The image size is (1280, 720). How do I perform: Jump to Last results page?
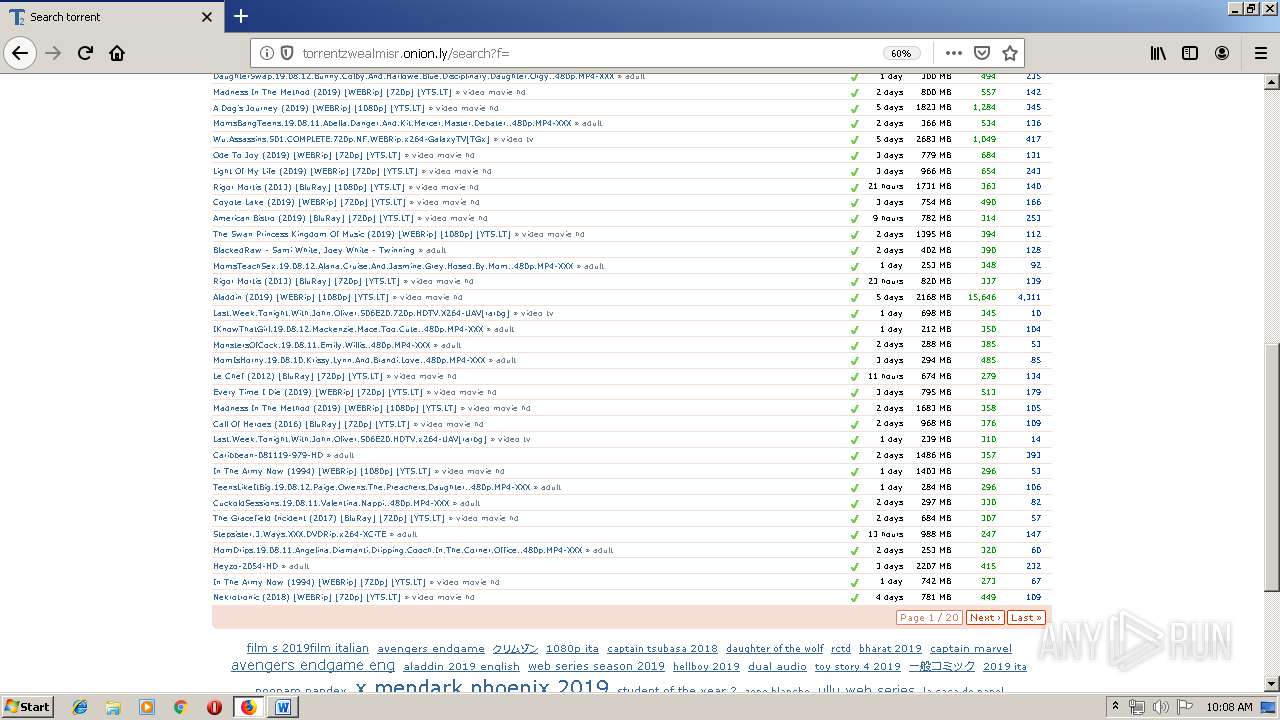coord(1026,617)
